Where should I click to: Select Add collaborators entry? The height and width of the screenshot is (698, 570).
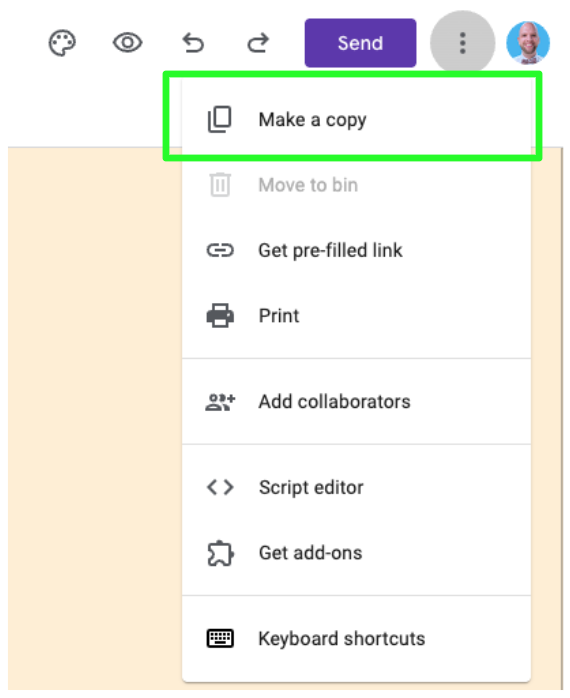(x=356, y=402)
